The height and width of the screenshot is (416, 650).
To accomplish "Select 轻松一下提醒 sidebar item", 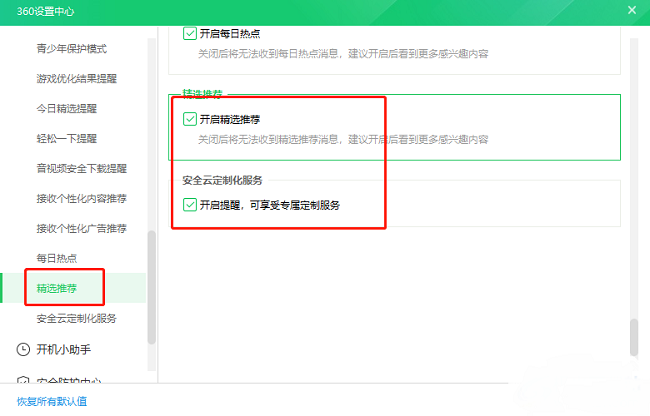I will (66, 138).
